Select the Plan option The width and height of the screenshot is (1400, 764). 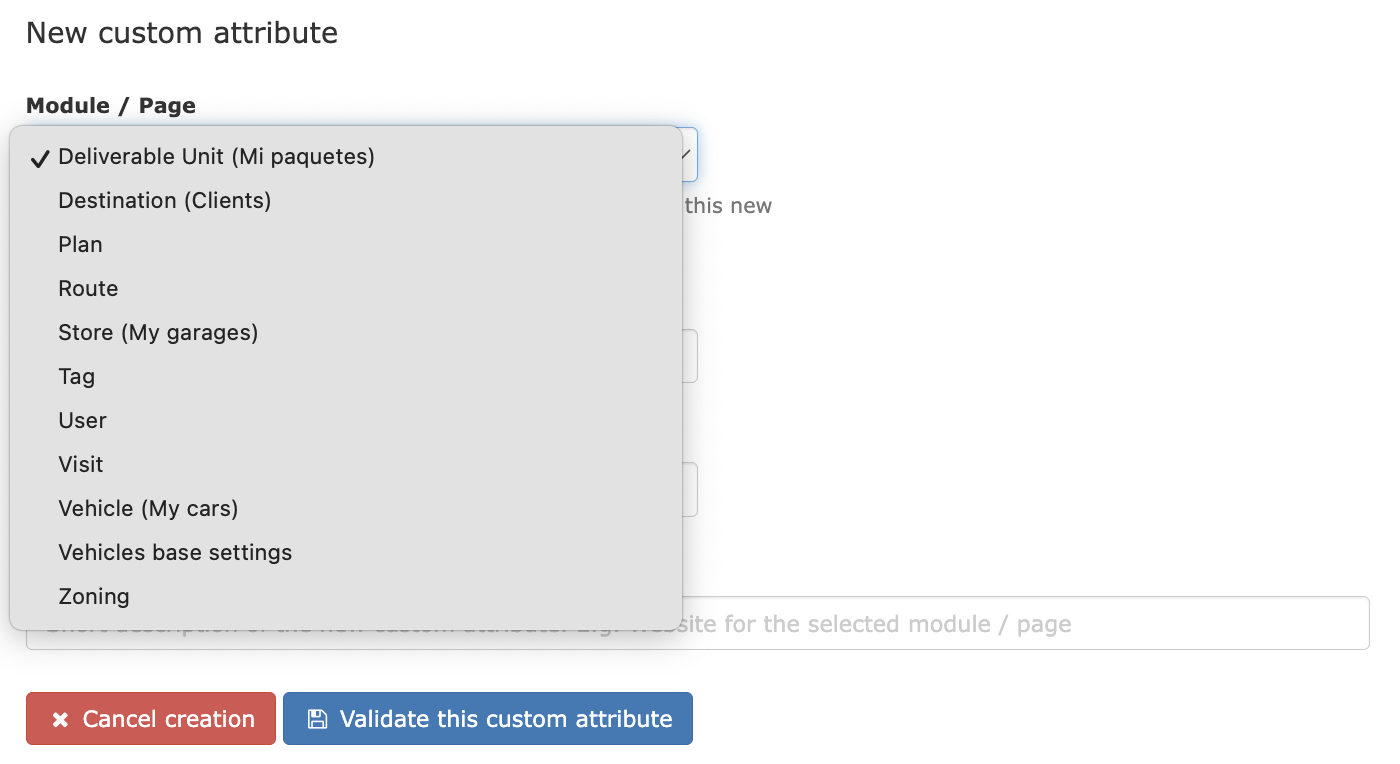(80, 245)
